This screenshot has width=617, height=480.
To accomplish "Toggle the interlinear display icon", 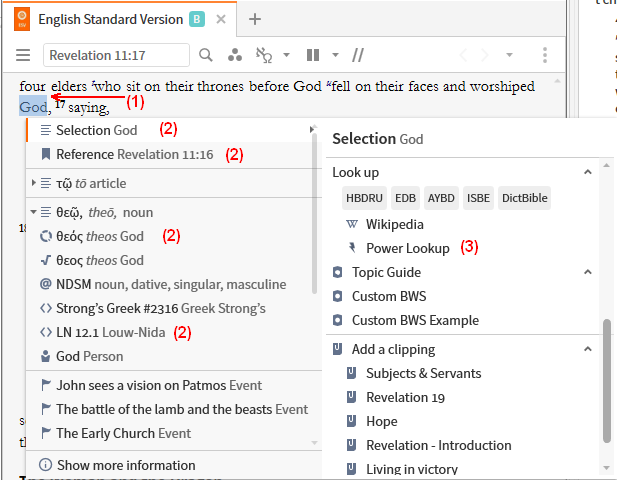I will [264, 55].
